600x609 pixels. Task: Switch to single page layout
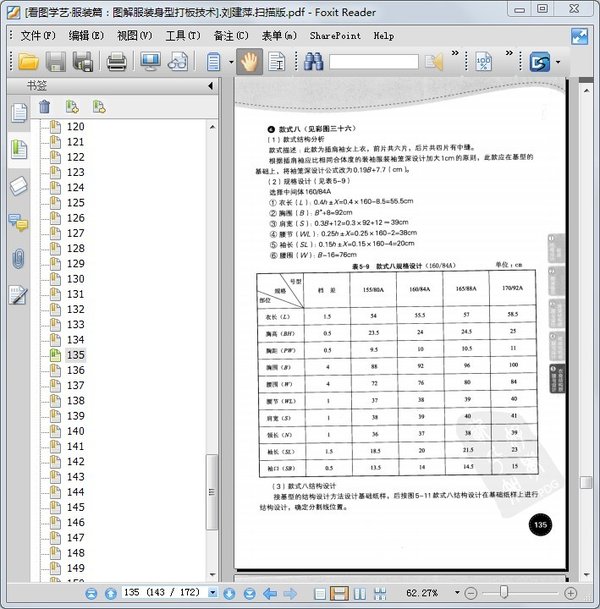[321, 593]
